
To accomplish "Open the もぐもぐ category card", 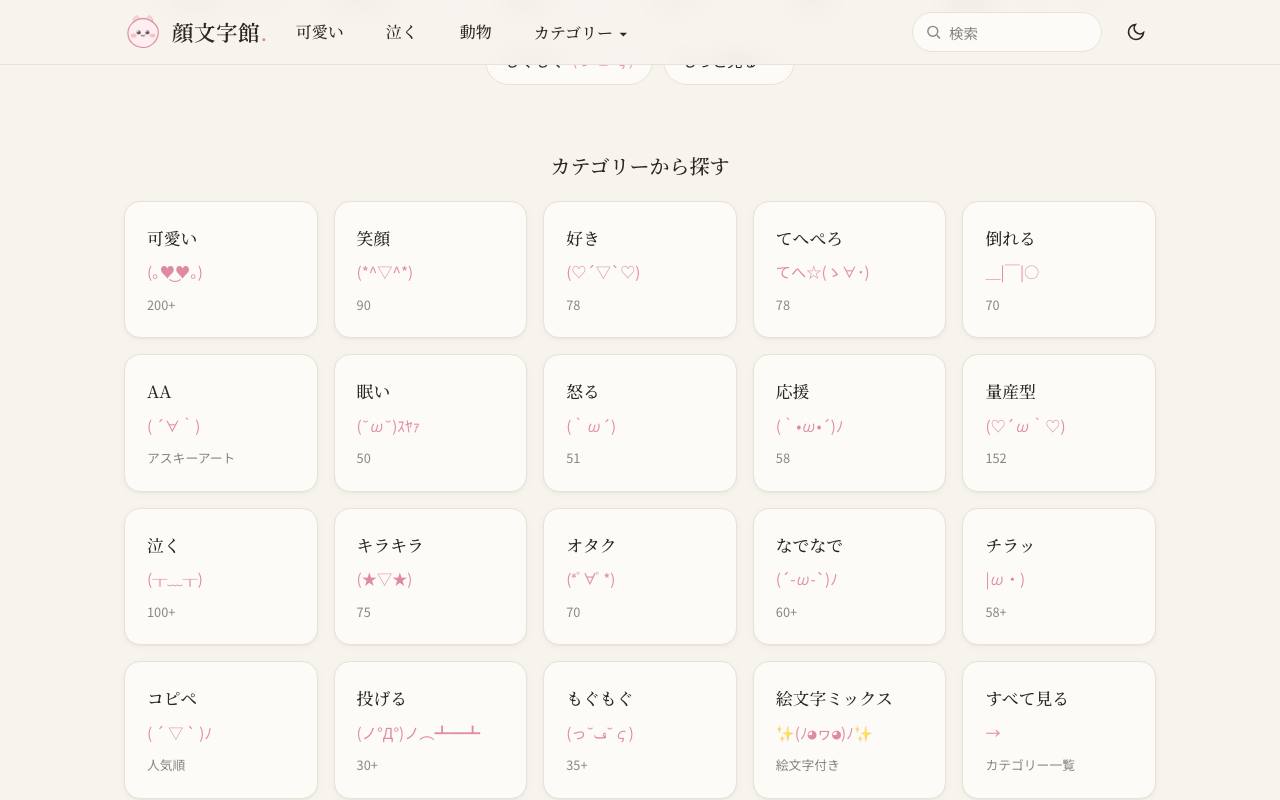I will pos(640,730).
